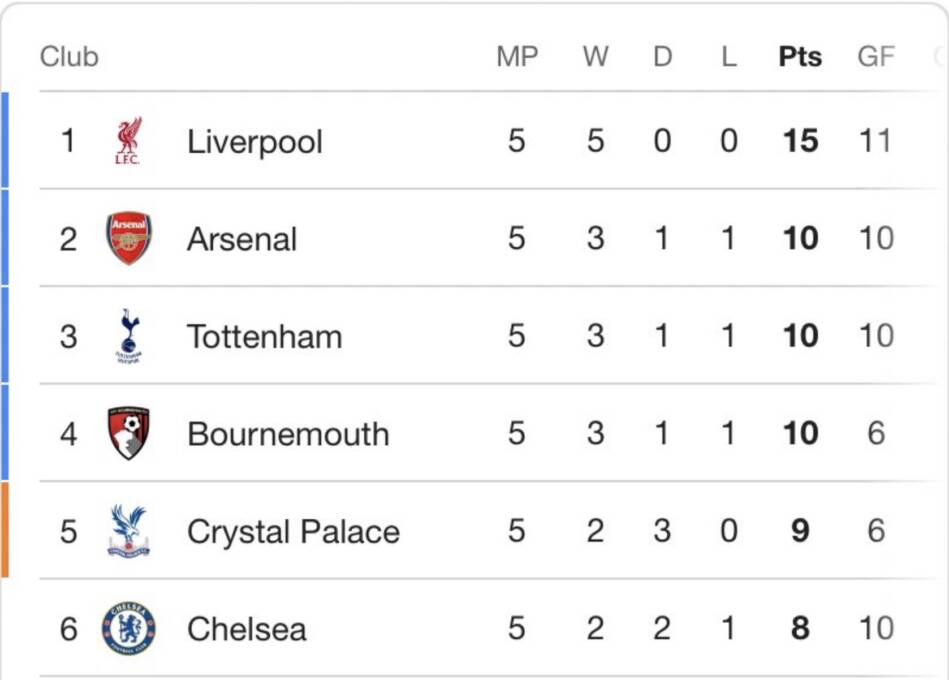Open the Arsenal team name link

pos(242,239)
